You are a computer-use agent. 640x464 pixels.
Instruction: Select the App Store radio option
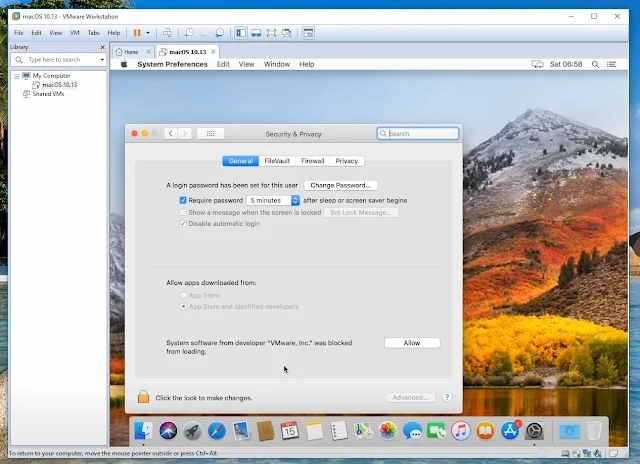coord(183,295)
